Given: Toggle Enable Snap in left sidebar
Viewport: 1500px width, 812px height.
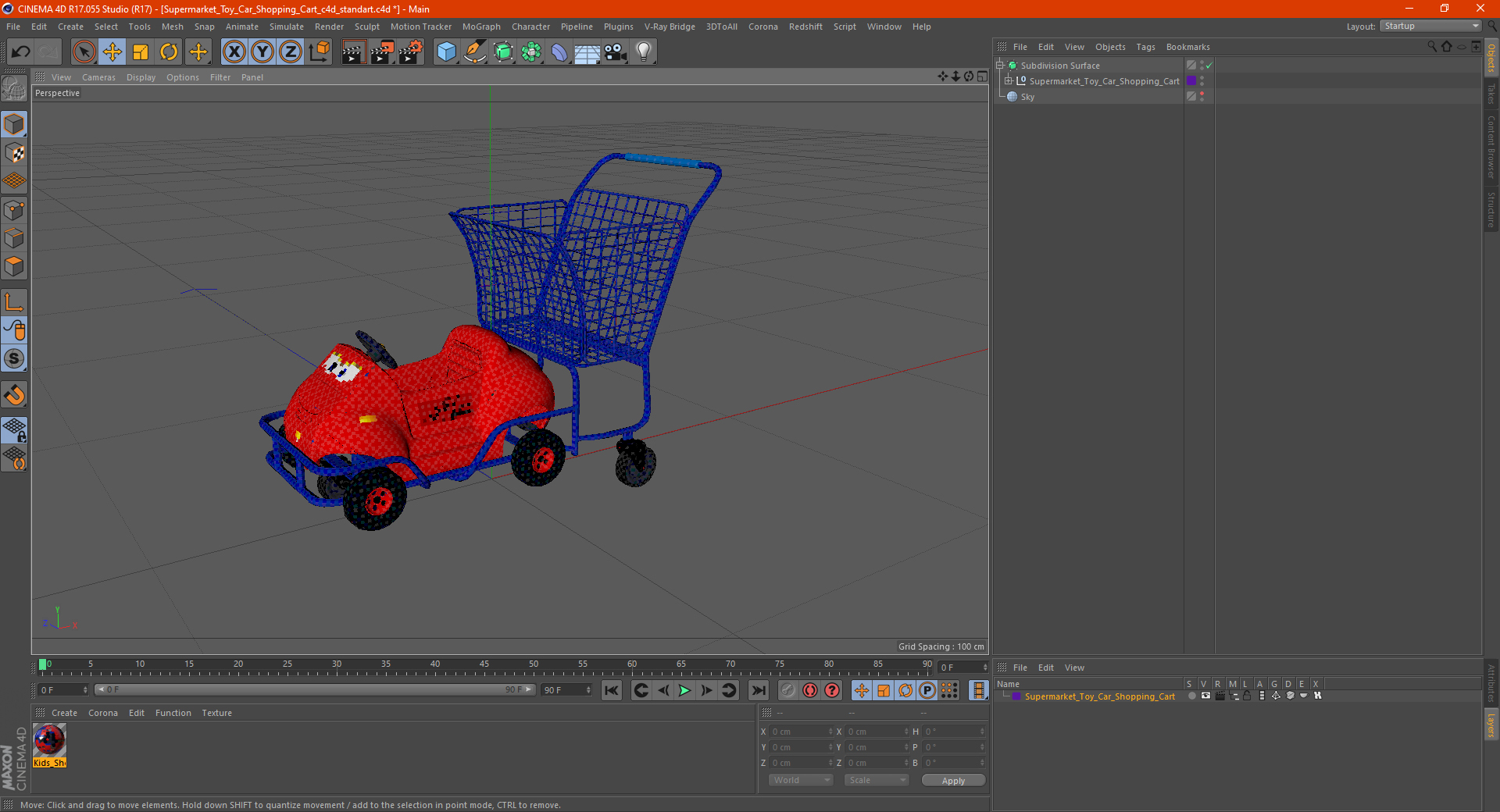Looking at the screenshot, I should click(x=14, y=358).
